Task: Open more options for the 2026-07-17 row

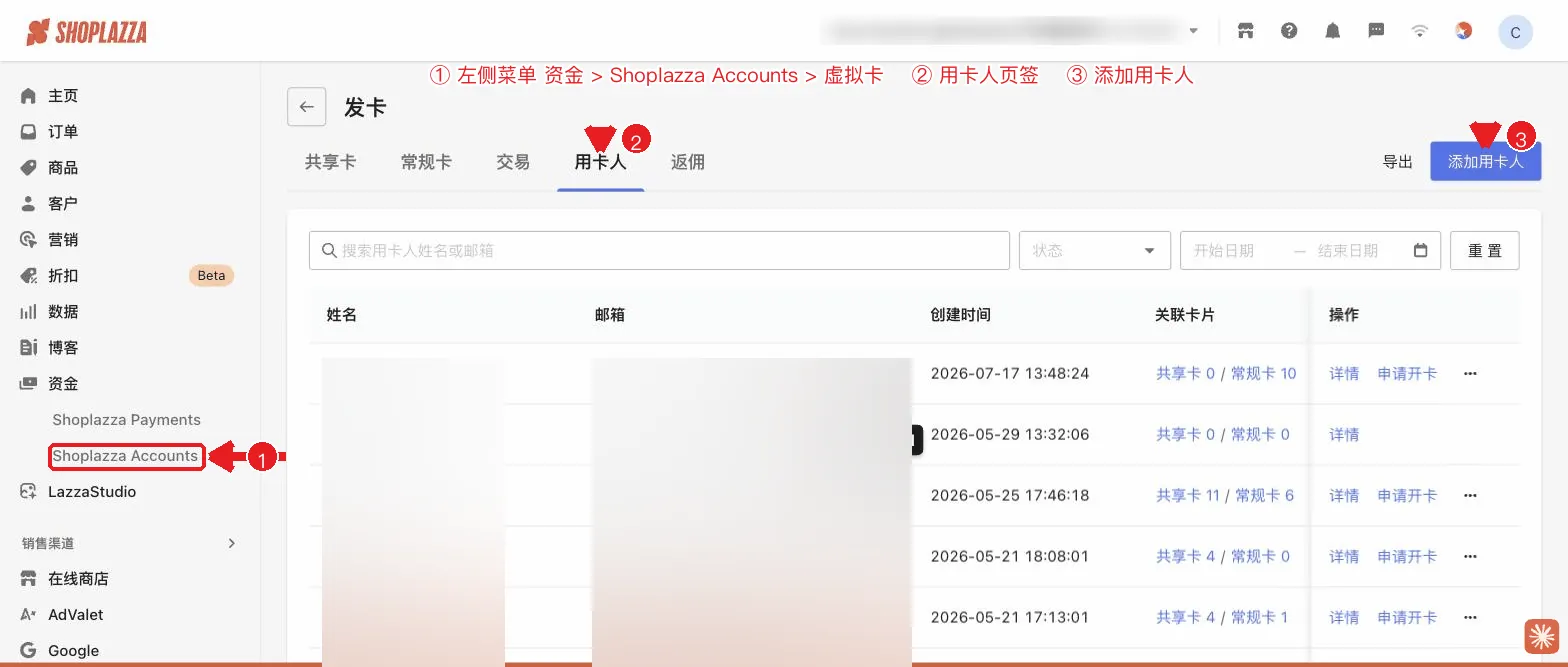Action: coord(1470,374)
